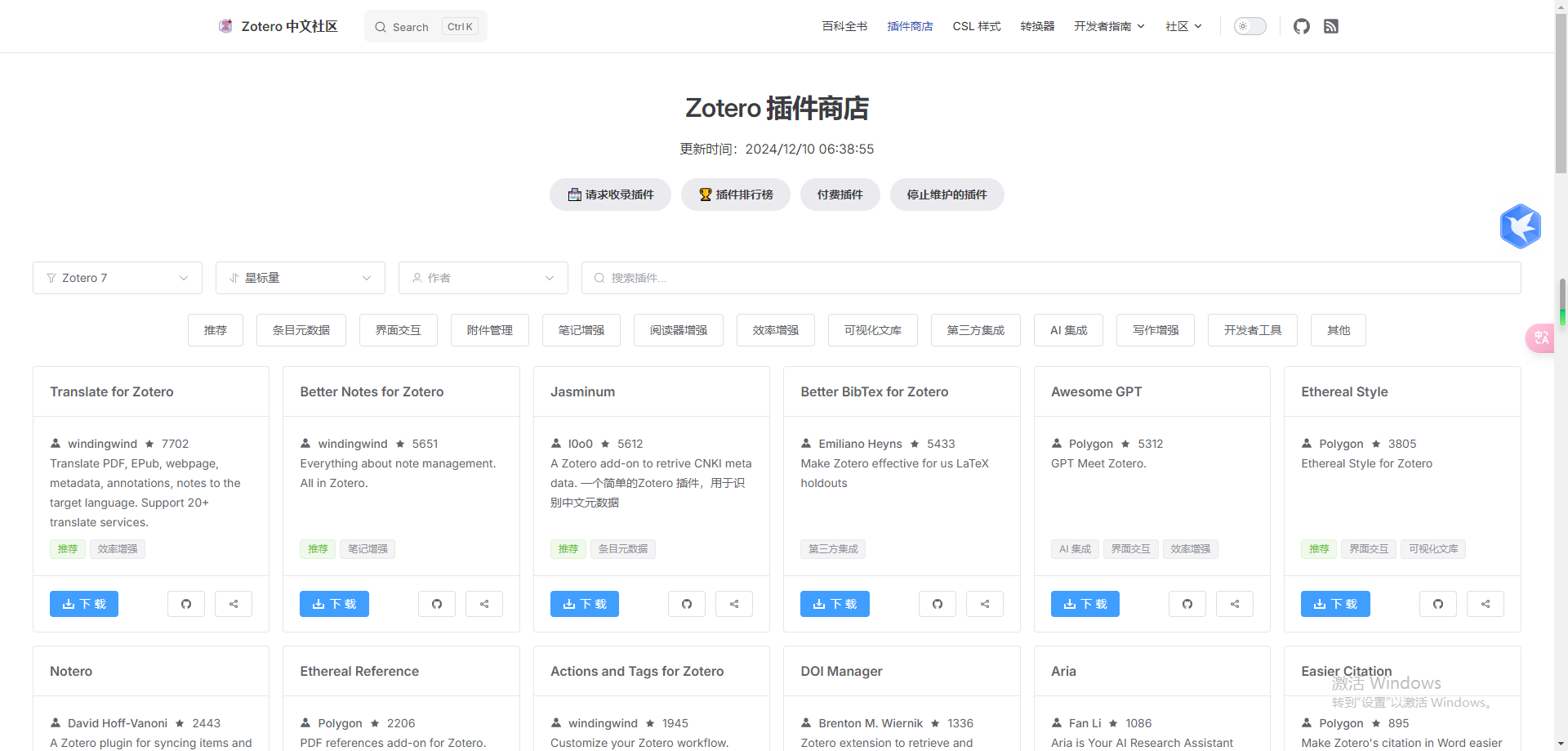Viewport: 1568px width, 751px height.
Task: Filter by 阅读器增强 category
Action: point(679,330)
